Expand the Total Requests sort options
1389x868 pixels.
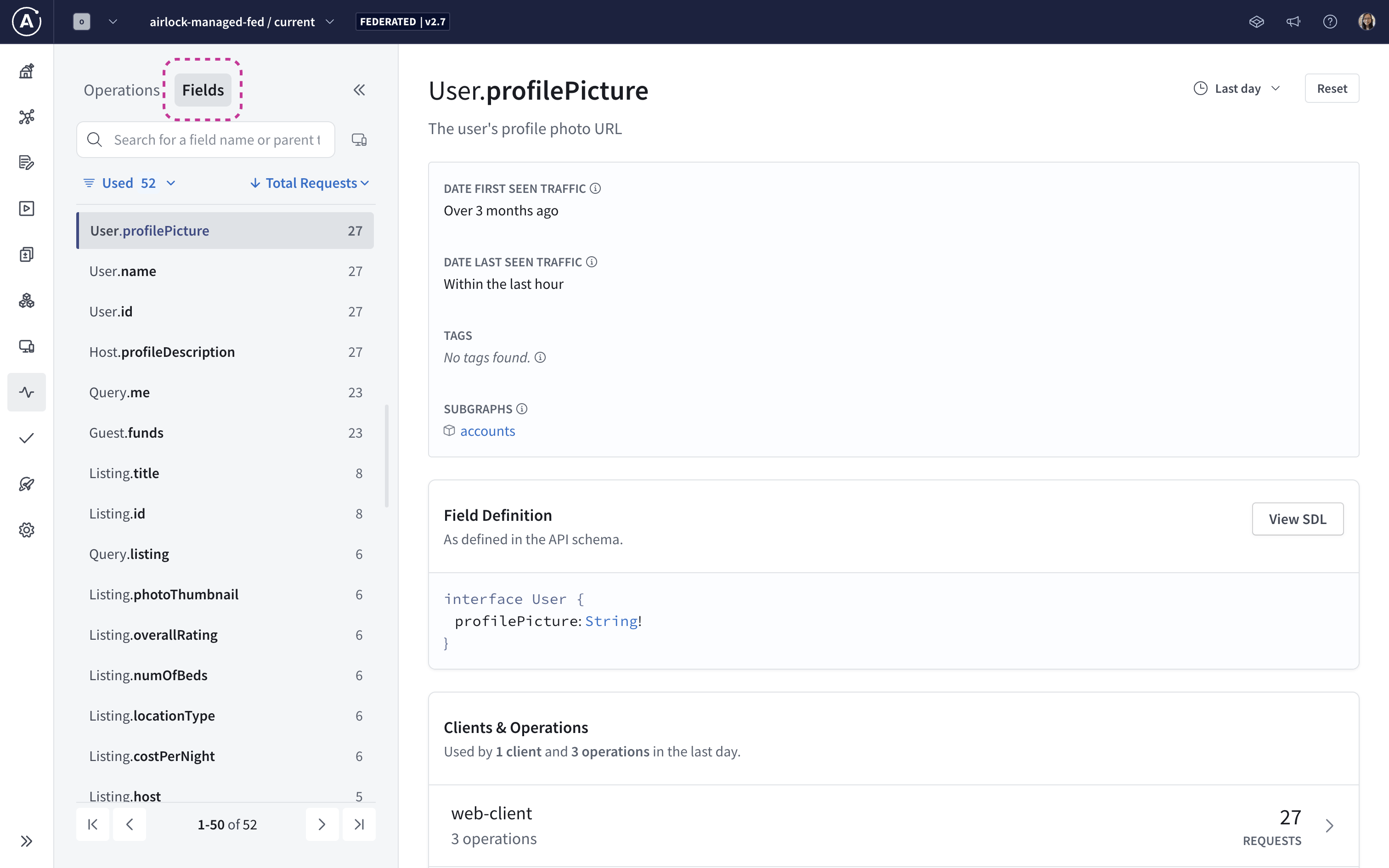(309, 183)
